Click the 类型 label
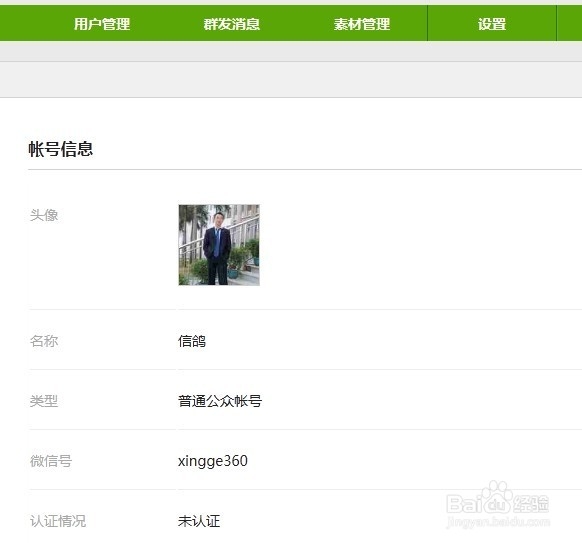 (44, 401)
